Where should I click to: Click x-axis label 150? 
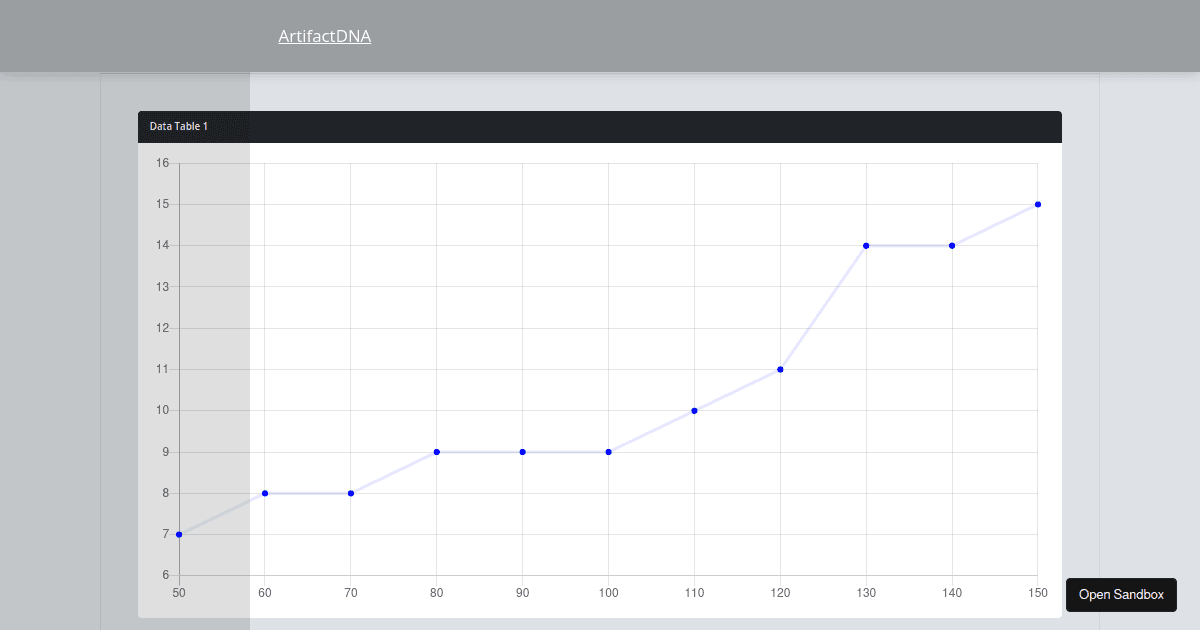tap(1038, 593)
